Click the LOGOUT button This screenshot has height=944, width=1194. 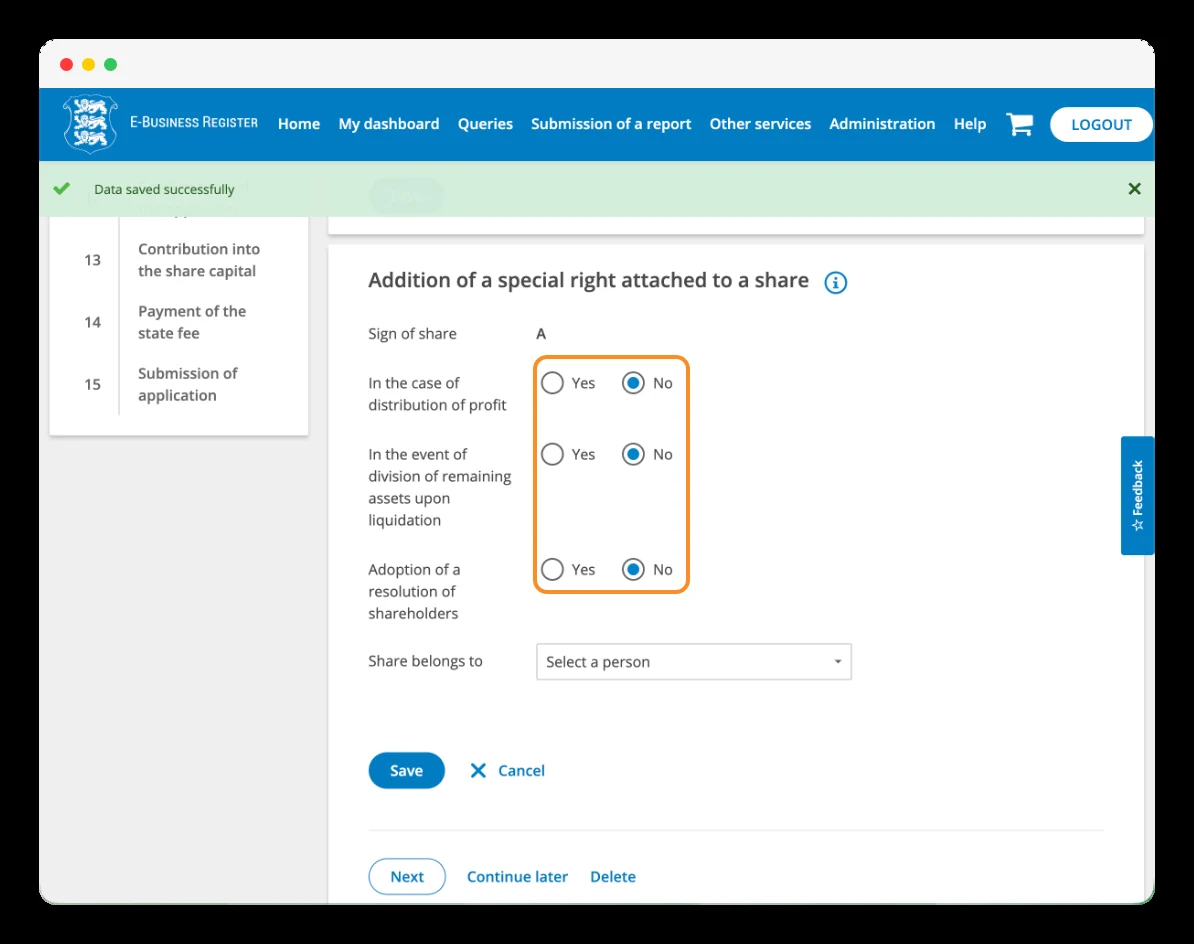coord(1101,124)
